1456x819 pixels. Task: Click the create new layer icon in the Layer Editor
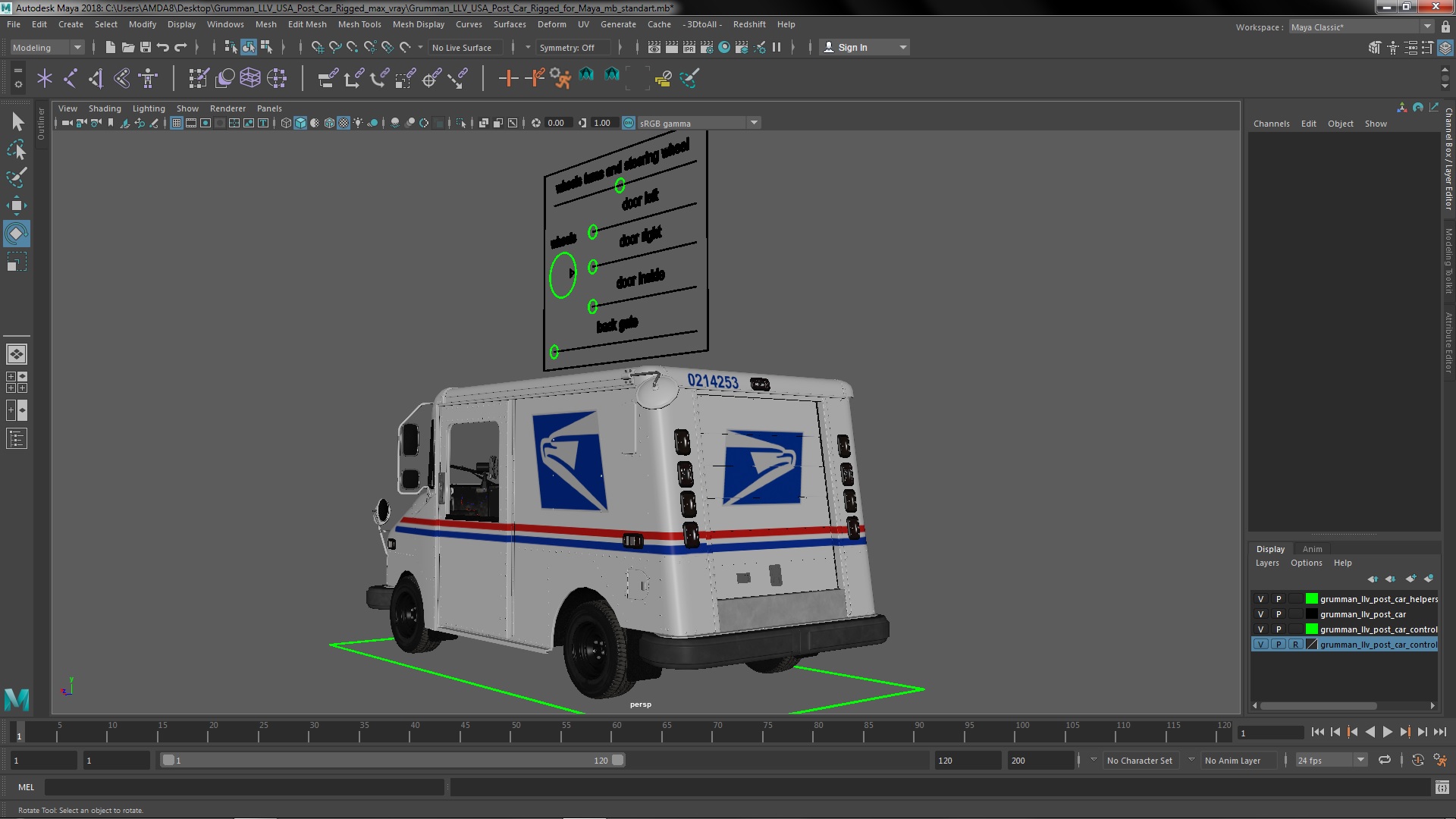[1410, 579]
